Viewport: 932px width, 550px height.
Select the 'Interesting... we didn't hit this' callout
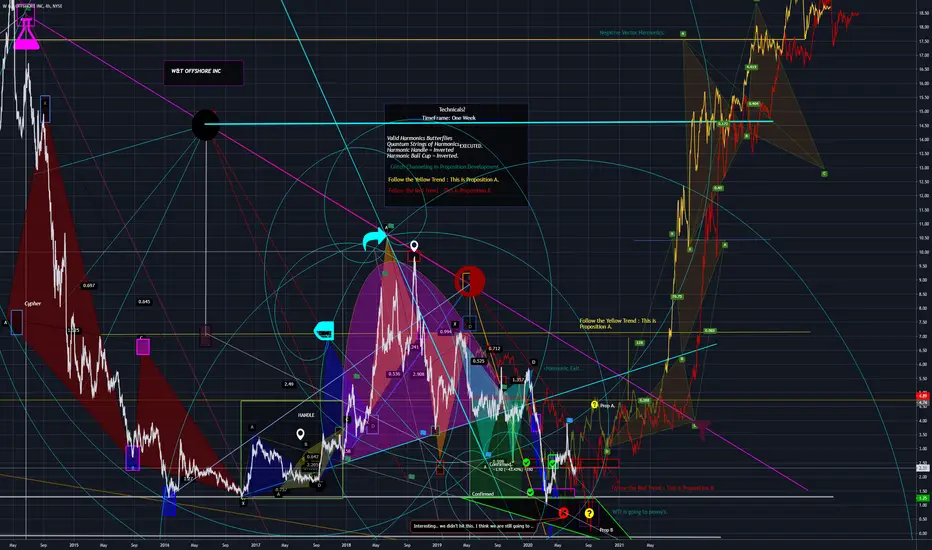(473, 526)
